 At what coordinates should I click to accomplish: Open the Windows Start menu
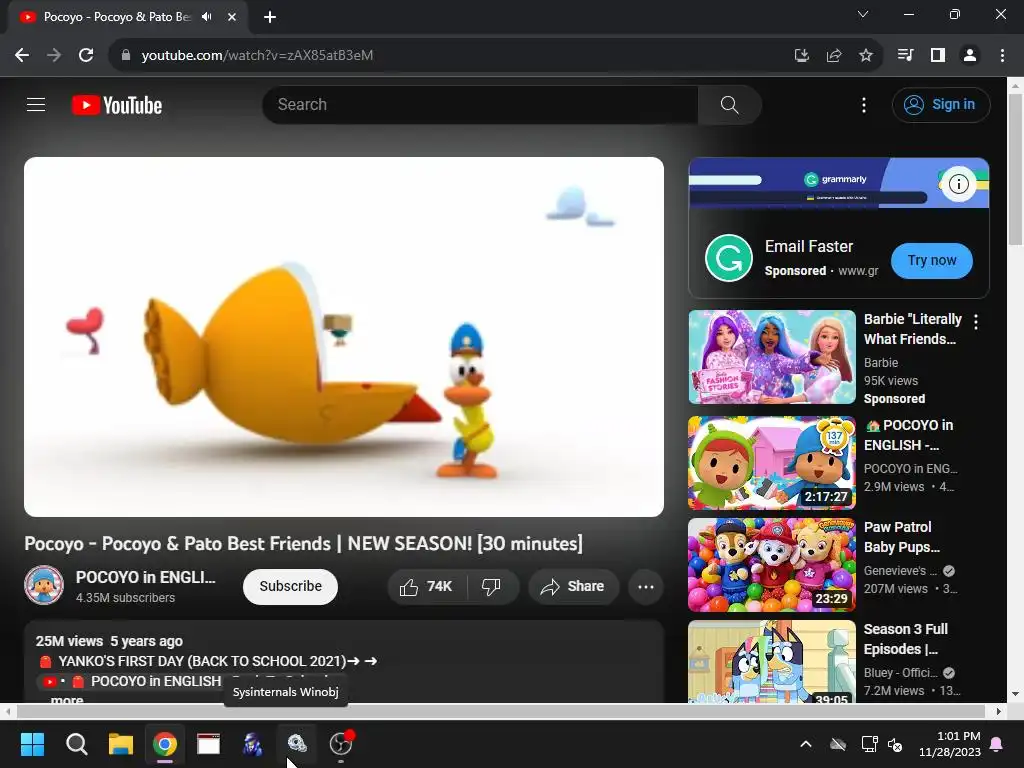click(32, 744)
